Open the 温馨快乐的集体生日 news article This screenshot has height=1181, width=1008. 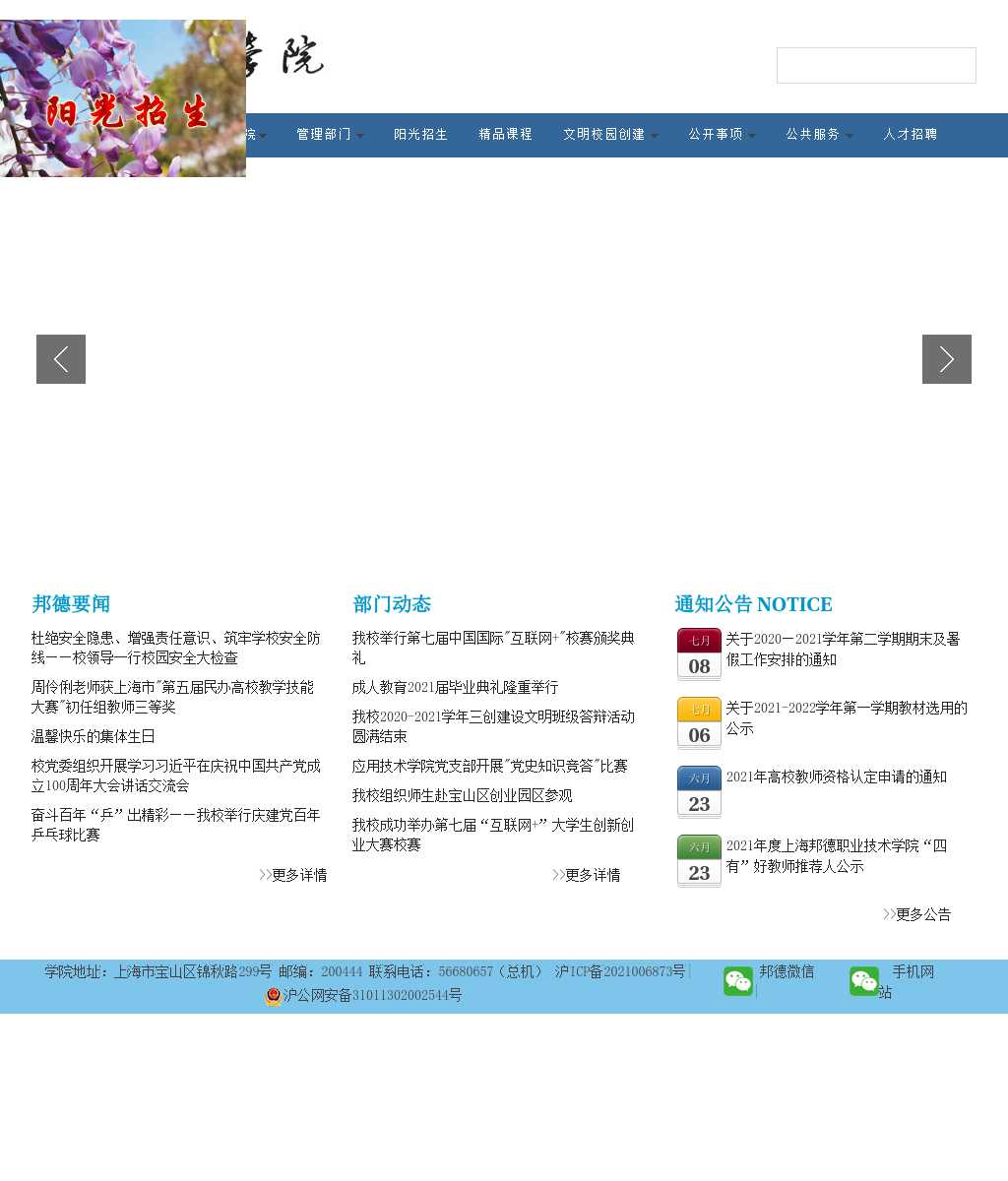(94, 737)
